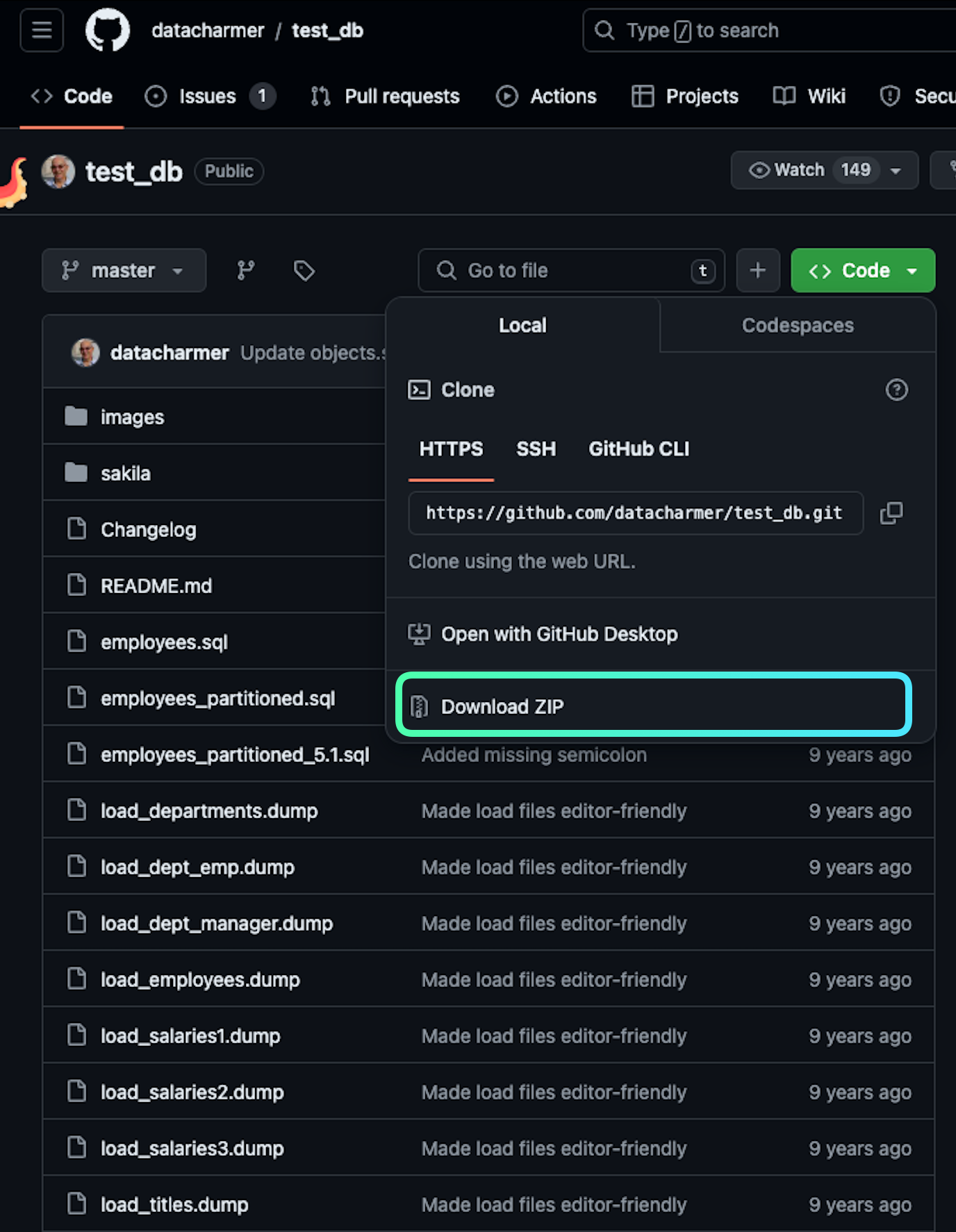Open the test_db link in breadcrumb
The width and height of the screenshot is (956, 1232).
(327, 31)
